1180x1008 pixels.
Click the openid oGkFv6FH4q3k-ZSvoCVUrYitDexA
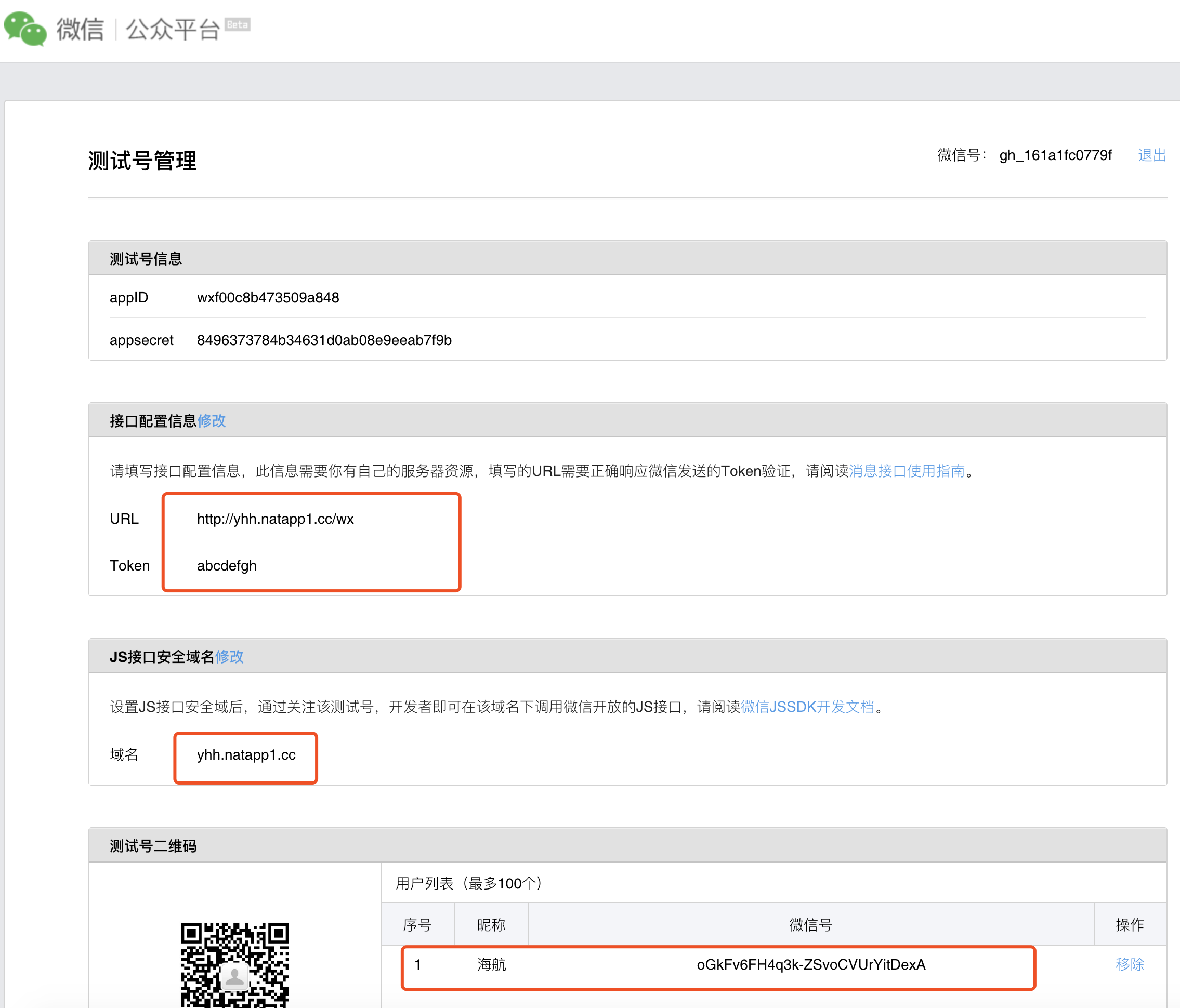click(x=811, y=964)
